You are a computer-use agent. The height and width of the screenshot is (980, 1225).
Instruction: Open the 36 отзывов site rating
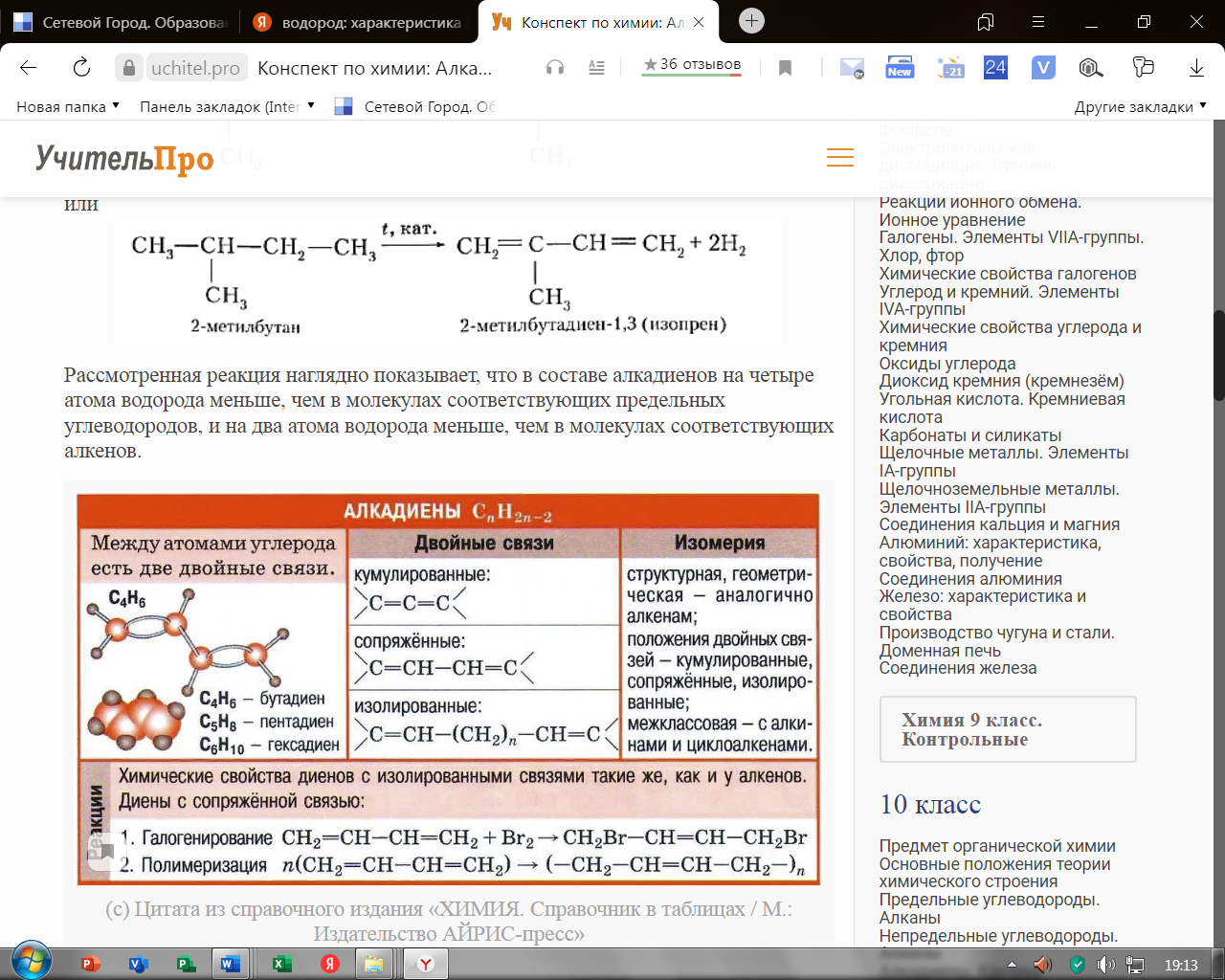pos(692,65)
